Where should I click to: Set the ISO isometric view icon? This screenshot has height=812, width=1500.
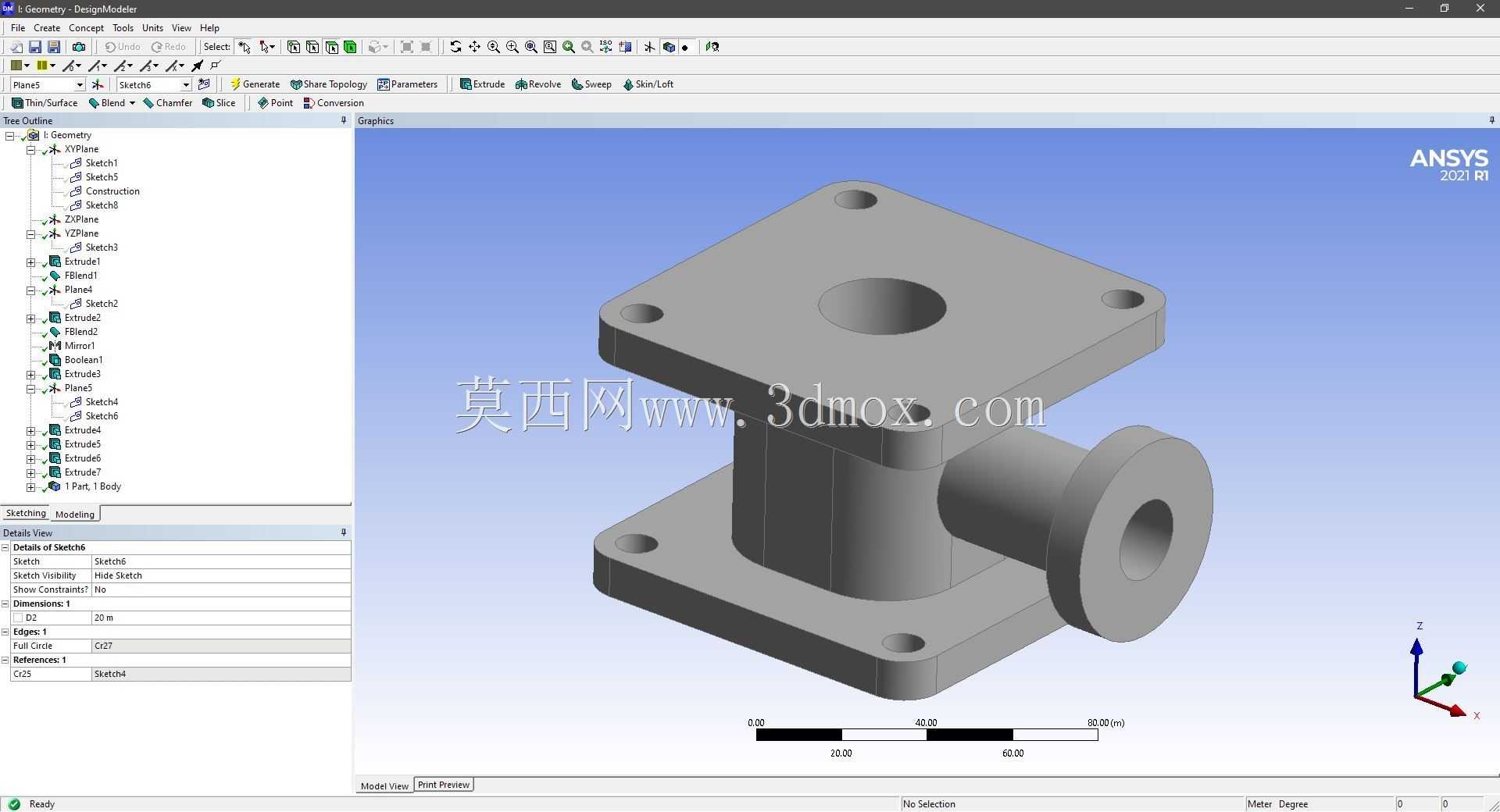coord(606,47)
